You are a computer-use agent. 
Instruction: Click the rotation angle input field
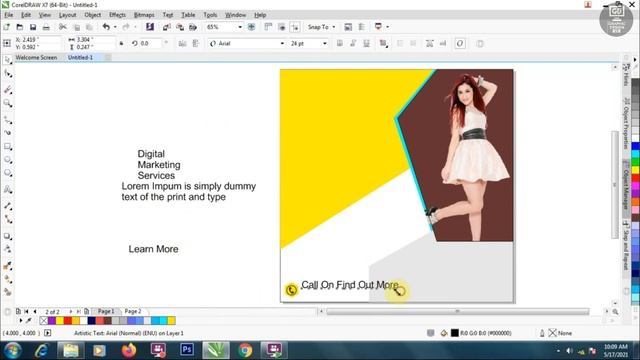pos(150,43)
